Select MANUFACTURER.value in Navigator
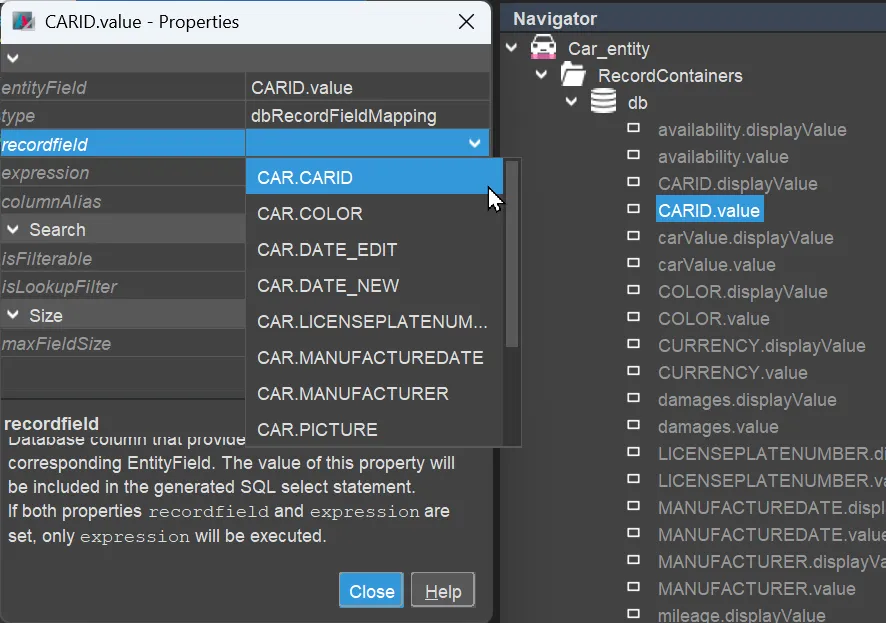This screenshot has height=623, width=886. (757, 589)
